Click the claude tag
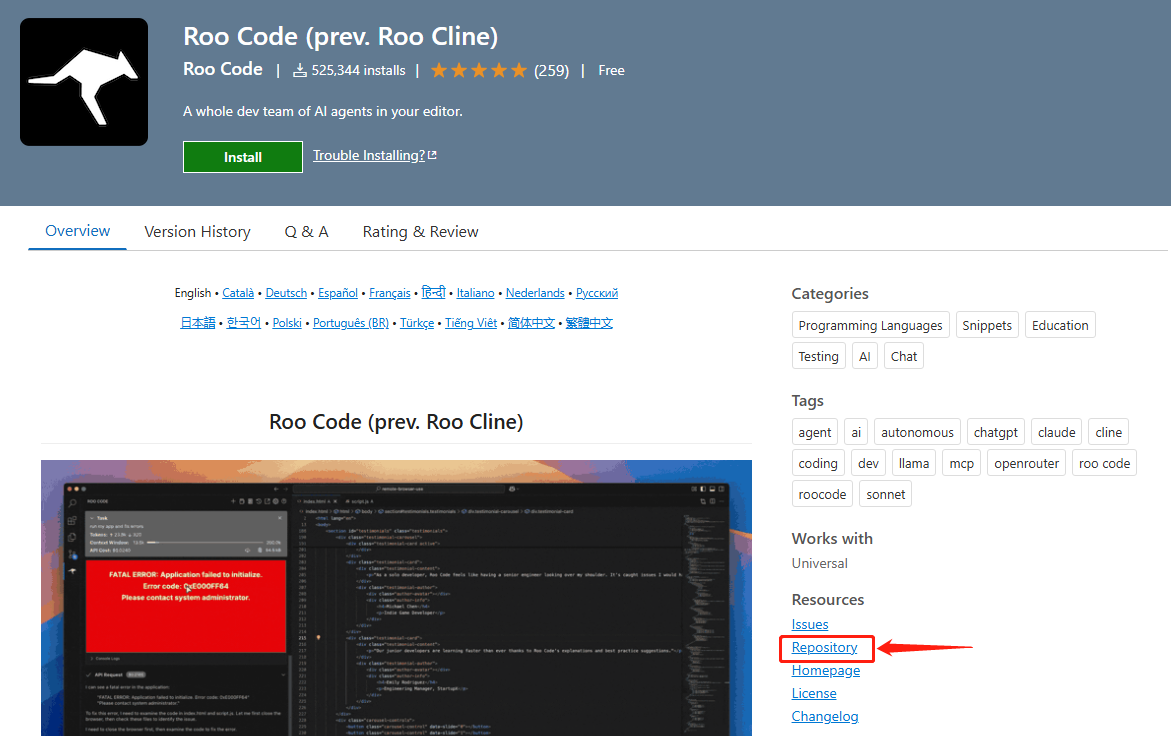Viewport: 1171px width, 736px height. [x=1057, y=432]
